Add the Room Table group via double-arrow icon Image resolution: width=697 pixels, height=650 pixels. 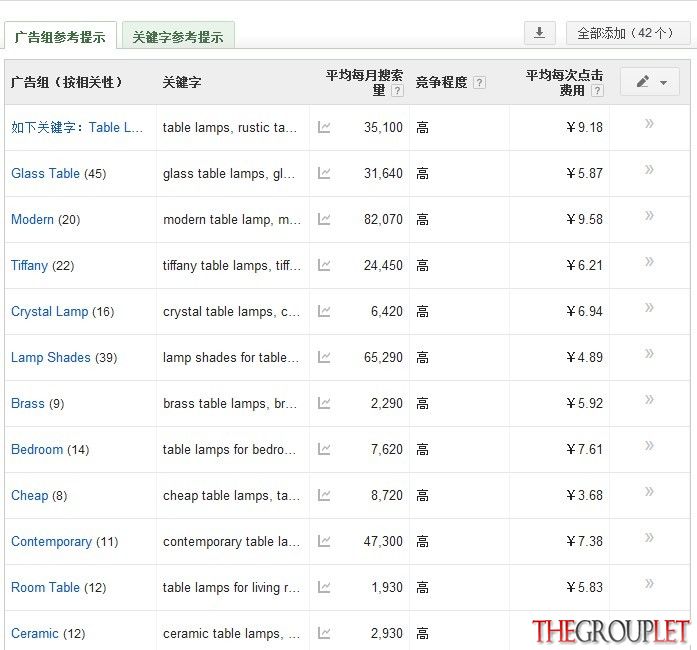point(649,583)
